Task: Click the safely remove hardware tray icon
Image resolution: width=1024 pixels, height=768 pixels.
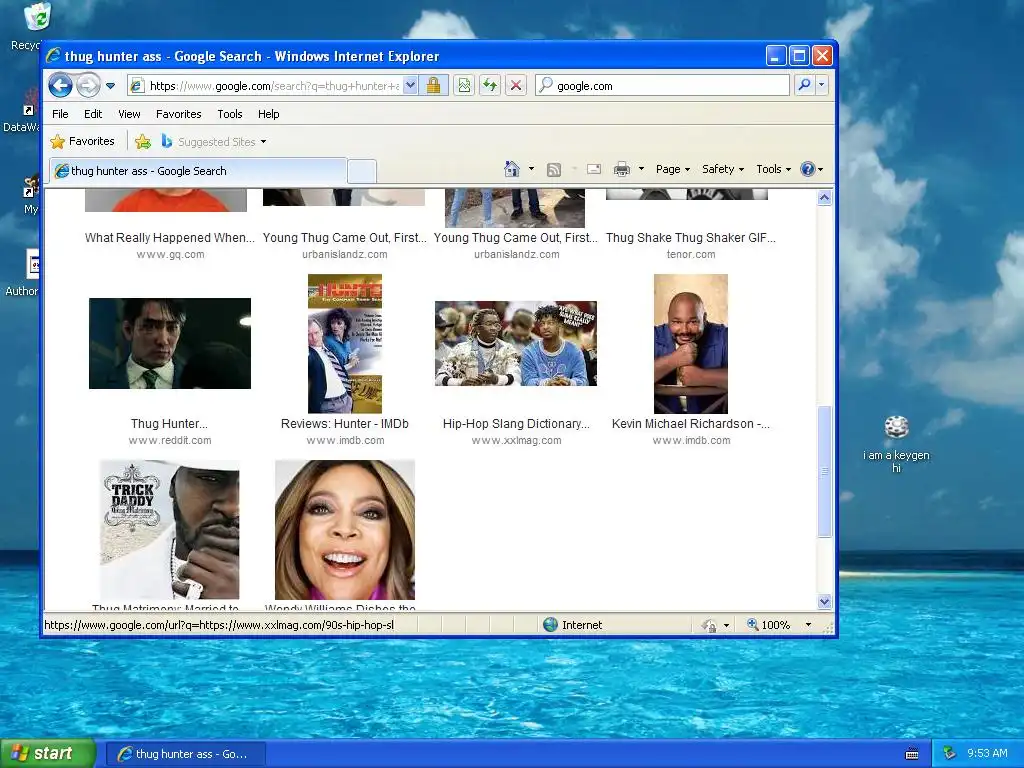Action: coord(950,753)
